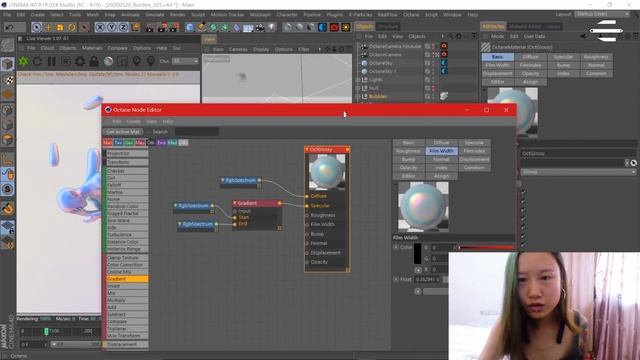Click the floor grid icon in toolbar

[248, 27]
